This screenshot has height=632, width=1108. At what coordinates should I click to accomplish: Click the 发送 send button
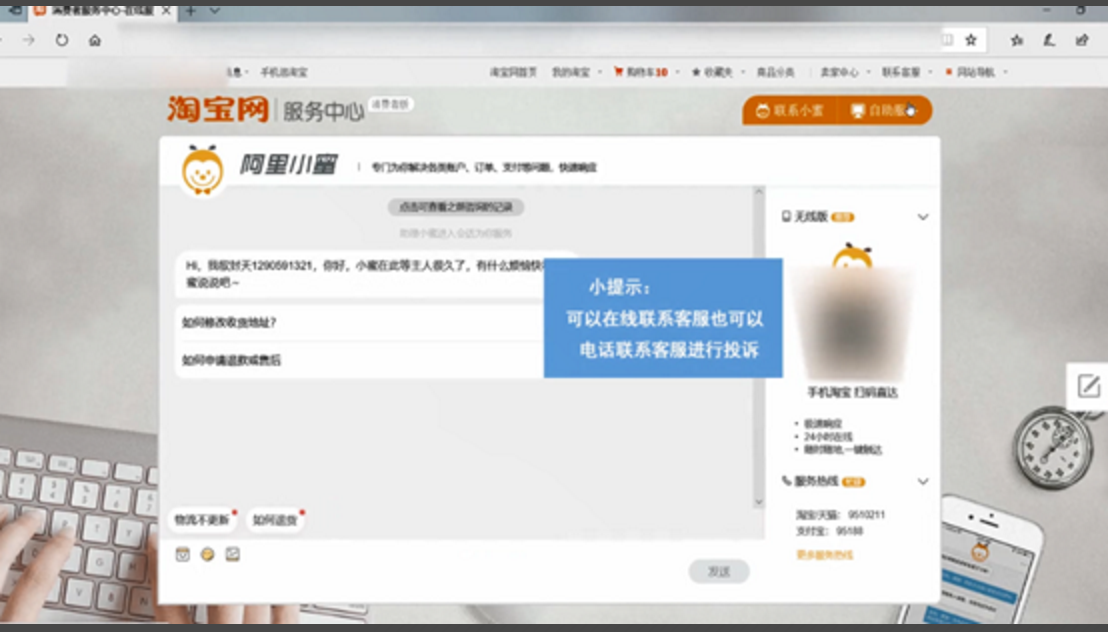pos(719,571)
